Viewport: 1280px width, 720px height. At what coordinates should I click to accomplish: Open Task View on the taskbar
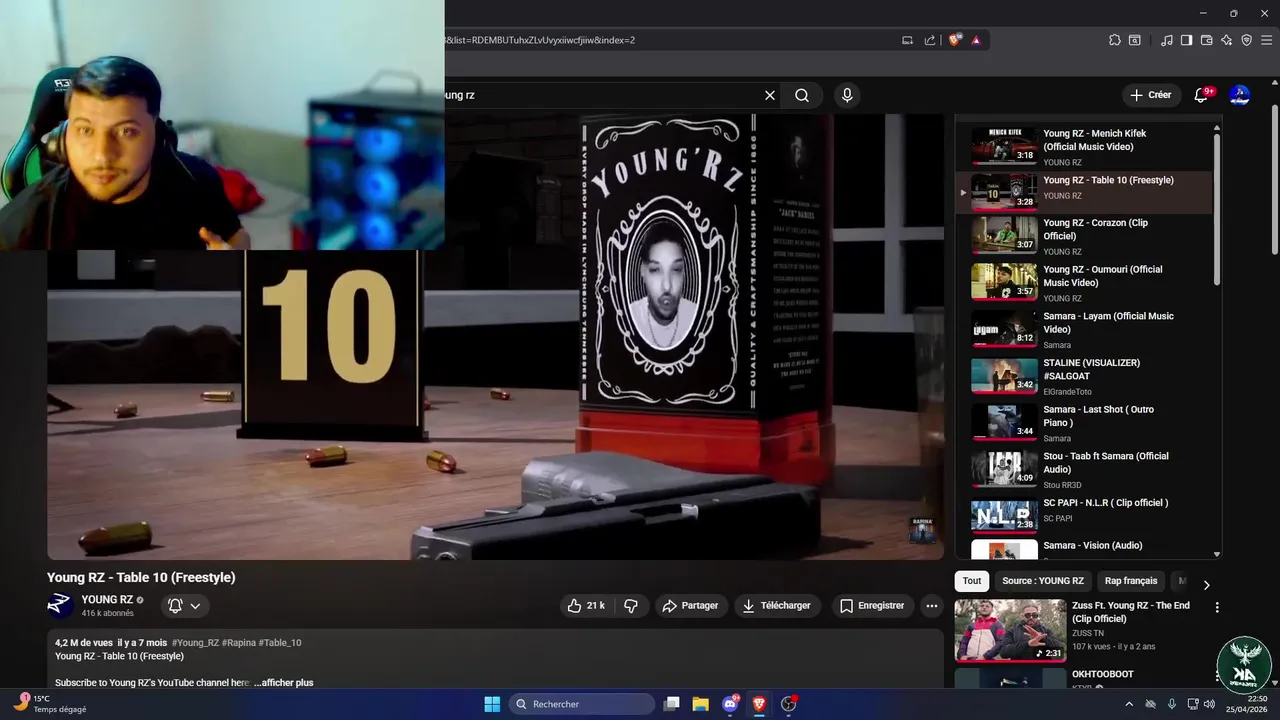(x=672, y=704)
